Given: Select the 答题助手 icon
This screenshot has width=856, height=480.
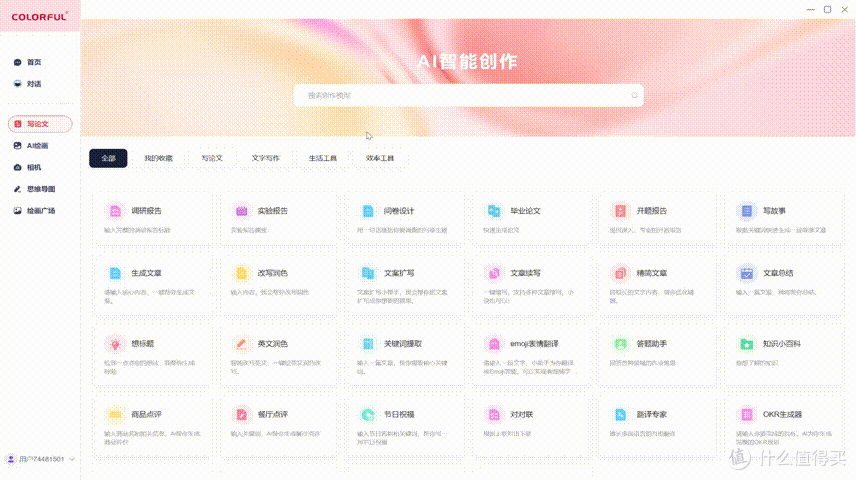Looking at the screenshot, I should click(621, 344).
